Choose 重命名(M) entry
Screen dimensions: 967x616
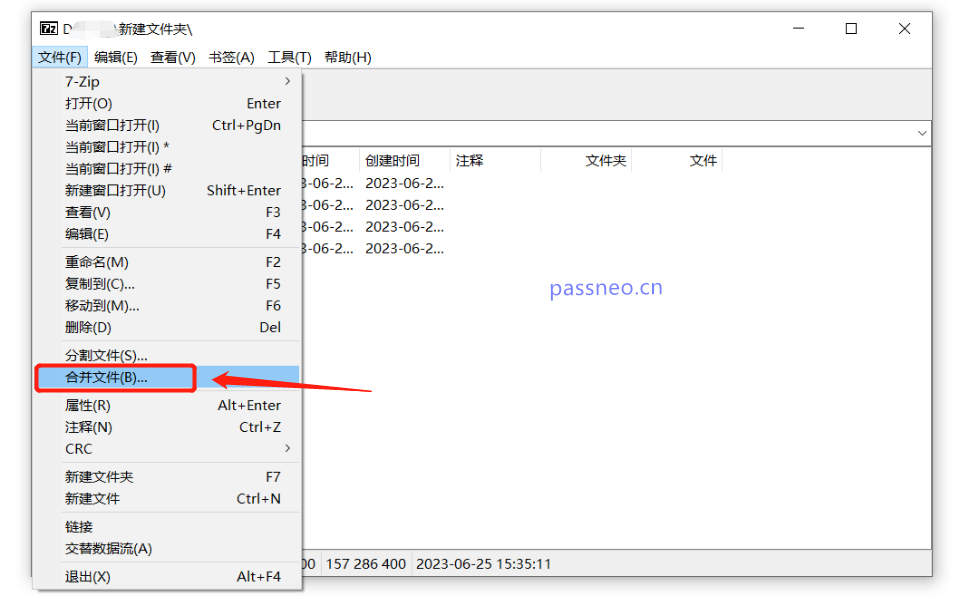click(167, 262)
